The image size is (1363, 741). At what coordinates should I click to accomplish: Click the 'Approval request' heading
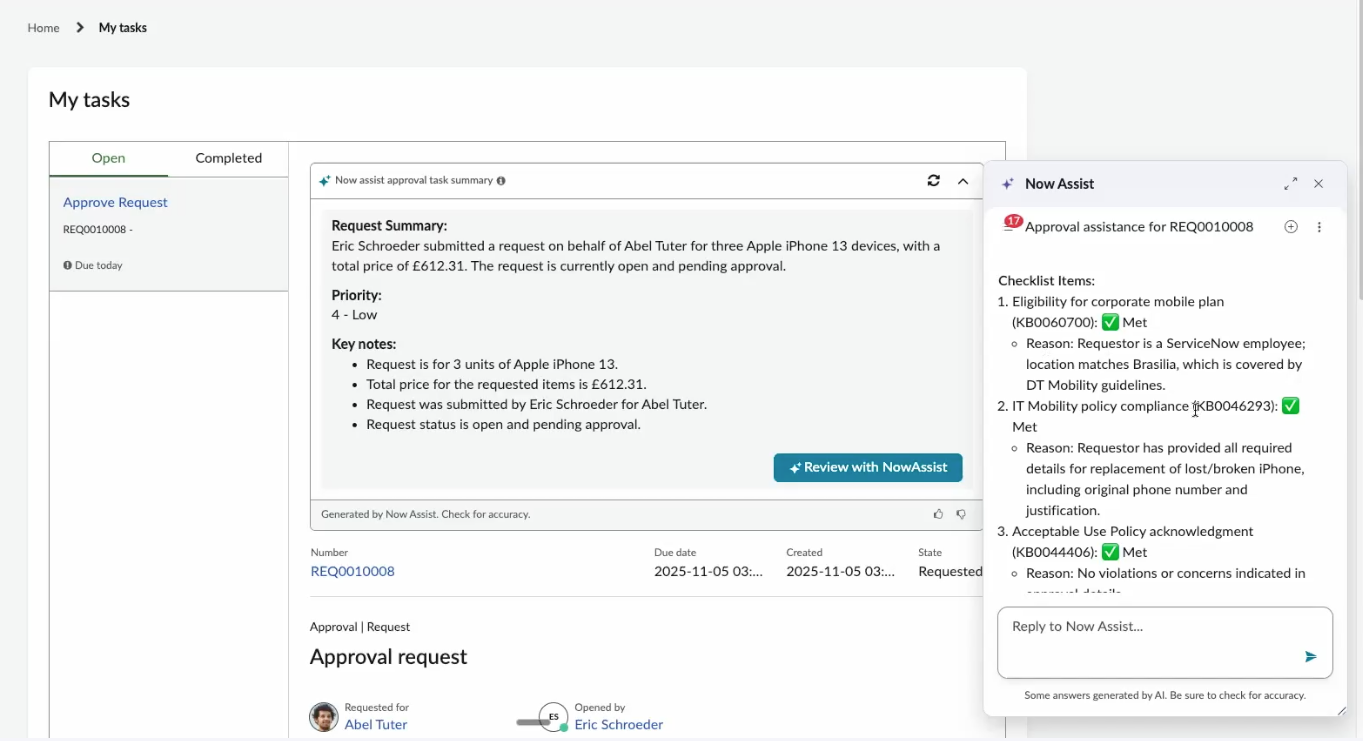(388, 657)
